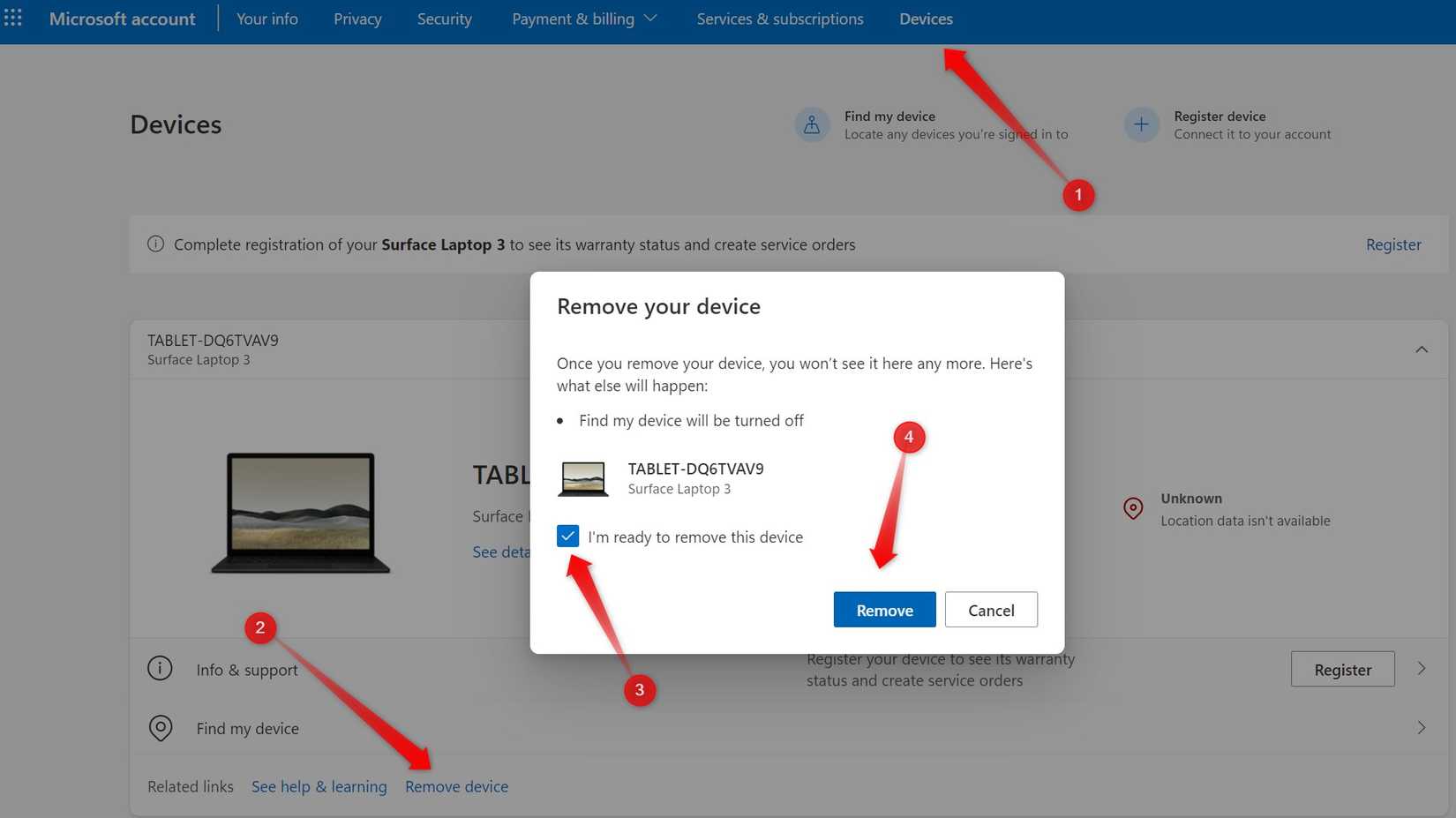Expand the Info & support row
Screen dimensions: 1456x818
(x=1422, y=668)
